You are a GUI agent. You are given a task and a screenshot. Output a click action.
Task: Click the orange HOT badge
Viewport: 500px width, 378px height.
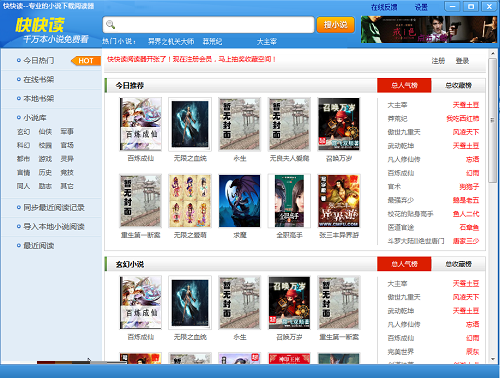(86, 61)
